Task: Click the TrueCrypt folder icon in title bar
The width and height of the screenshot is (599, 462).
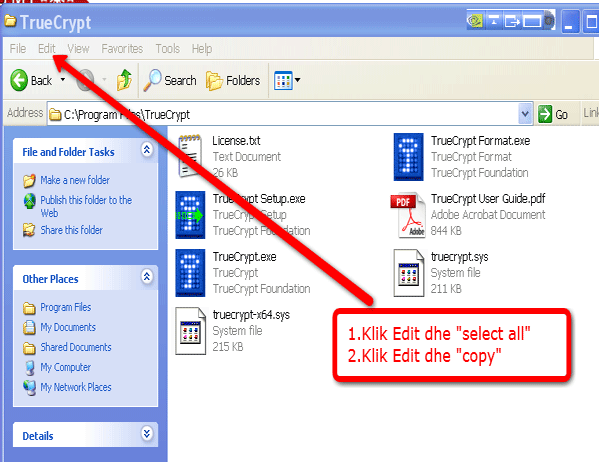Action: (x=10, y=21)
